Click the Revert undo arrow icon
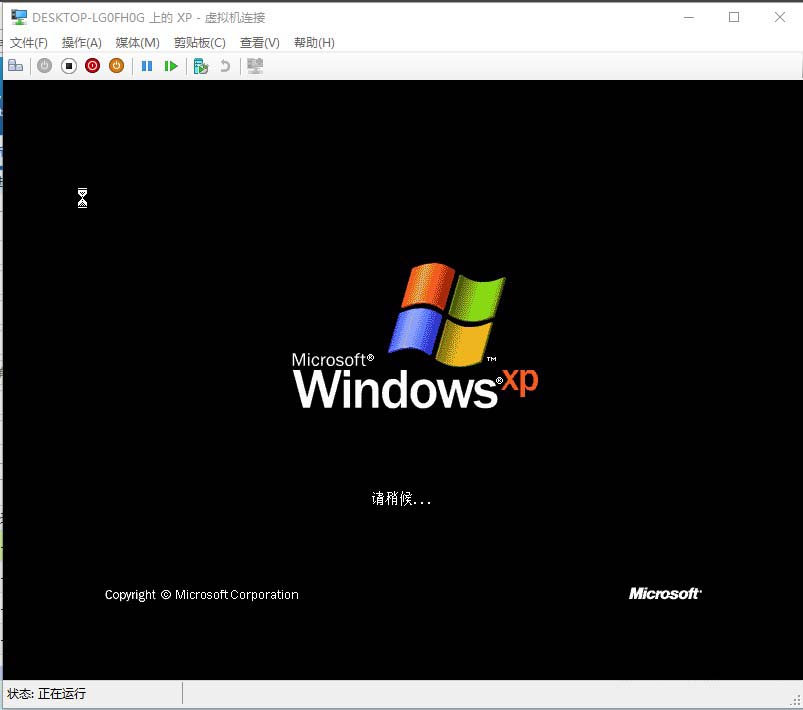The height and width of the screenshot is (710, 803). pyautogui.click(x=225, y=66)
